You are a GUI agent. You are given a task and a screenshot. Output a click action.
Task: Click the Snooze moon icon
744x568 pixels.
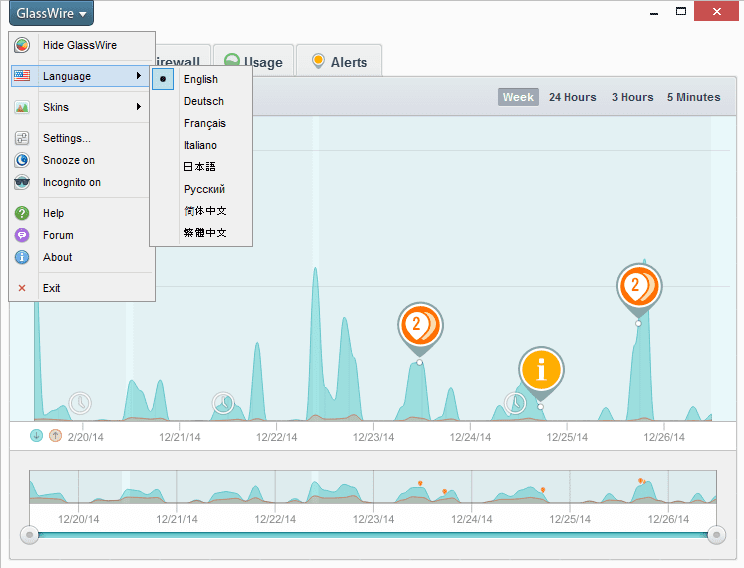pyautogui.click(x=22, y=160)
